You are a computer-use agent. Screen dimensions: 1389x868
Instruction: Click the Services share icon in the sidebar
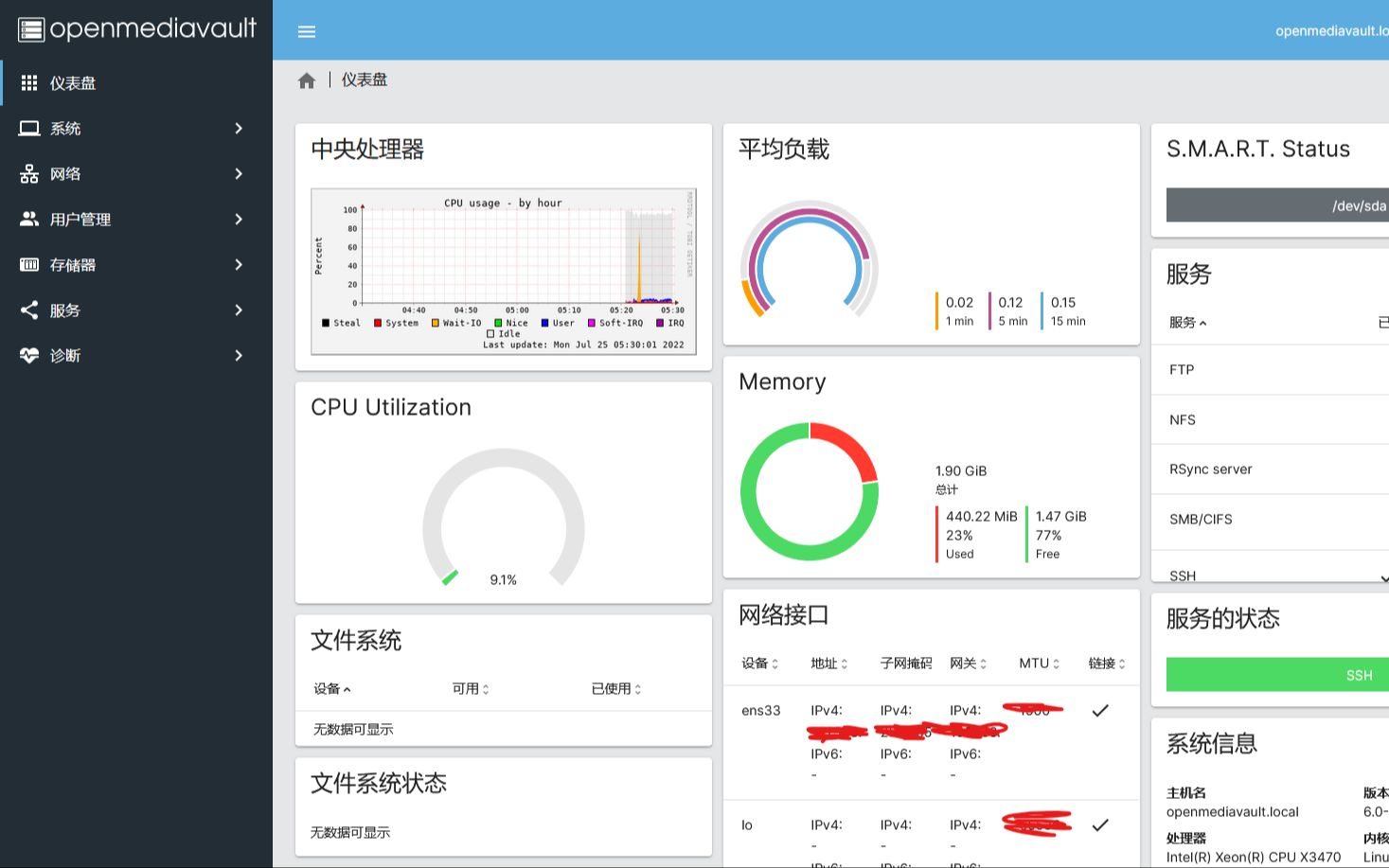click(29, 310)
